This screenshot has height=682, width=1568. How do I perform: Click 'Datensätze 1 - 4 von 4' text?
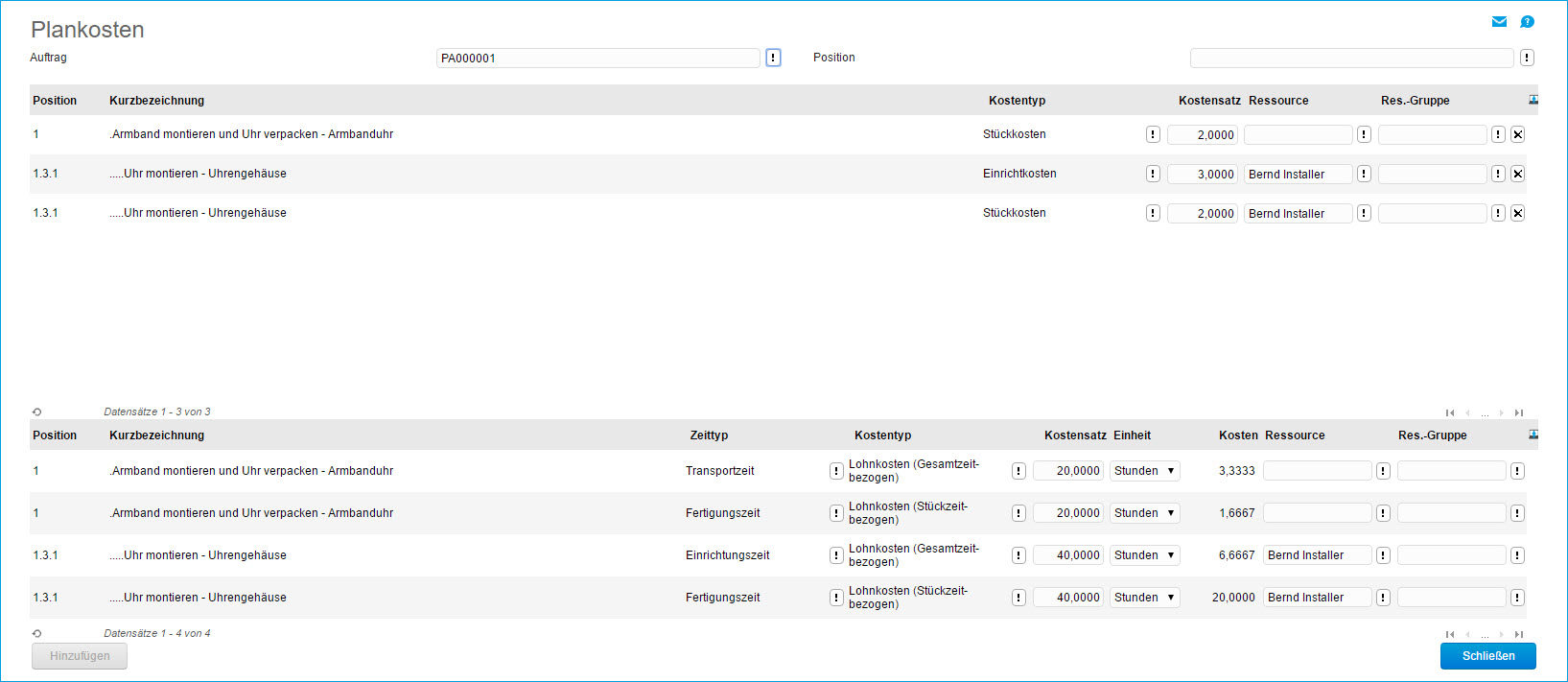157,633
